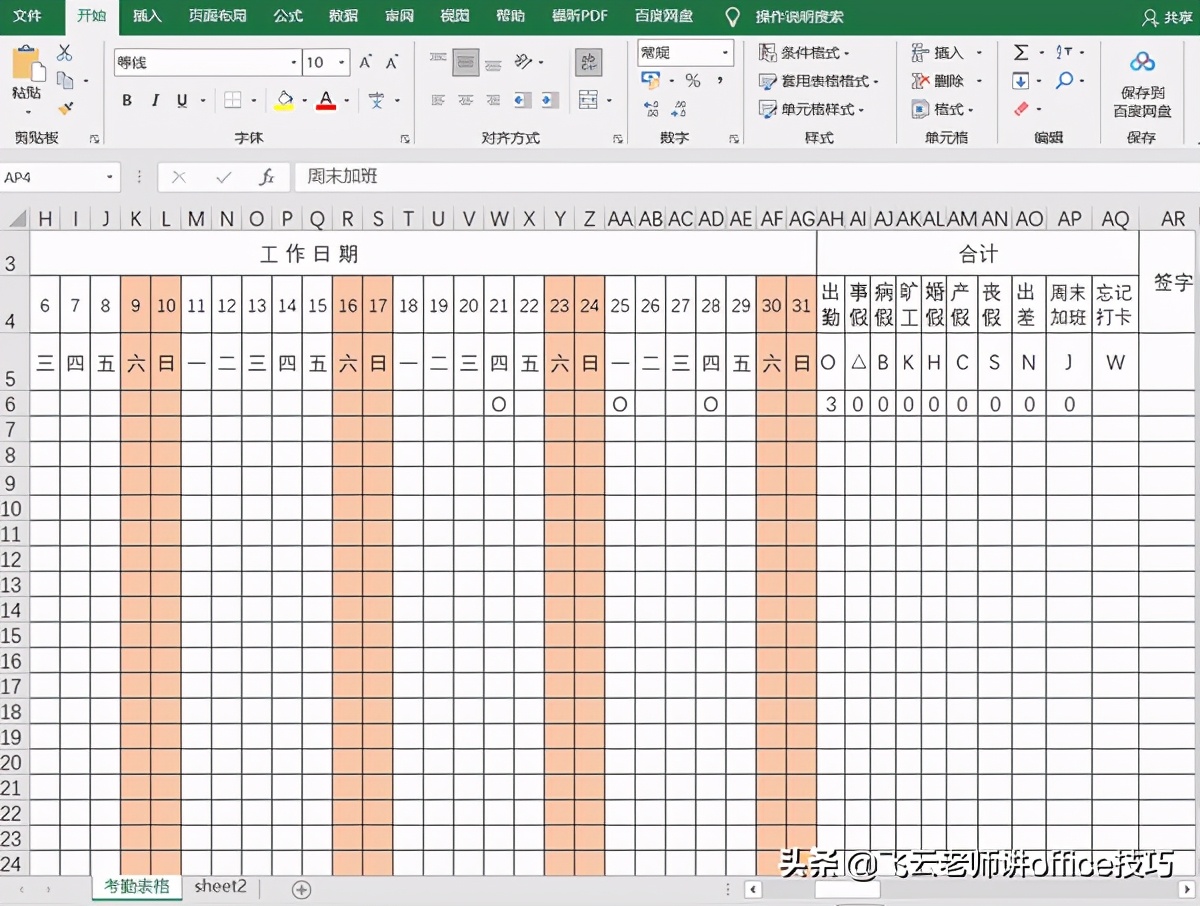1200x906 pixels.
Task: Expand the Name Box dropdown arrow
Action: click(110, 177)
